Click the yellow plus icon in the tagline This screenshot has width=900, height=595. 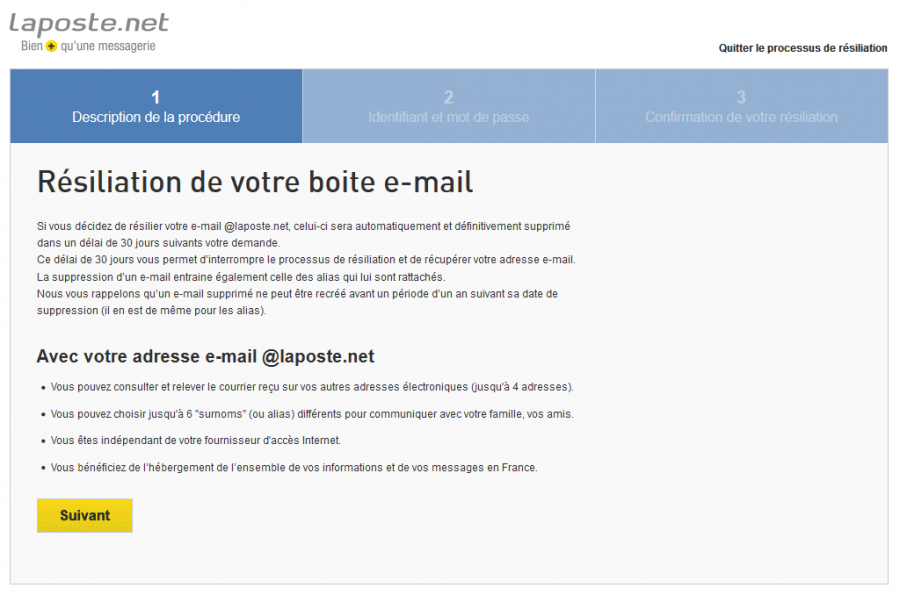[x=51, y=47]
